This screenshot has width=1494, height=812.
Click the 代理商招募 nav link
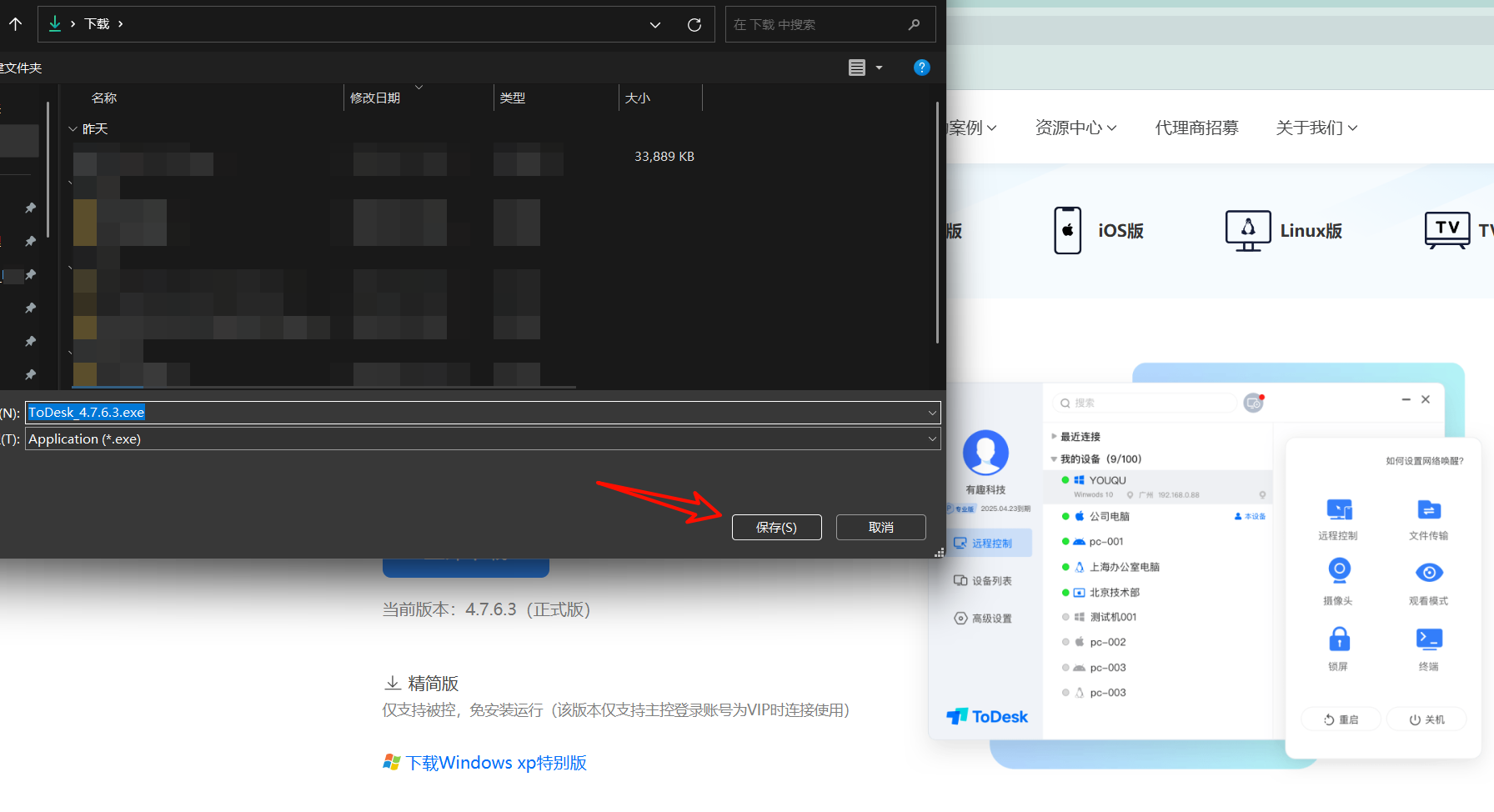coord(1196,128)
